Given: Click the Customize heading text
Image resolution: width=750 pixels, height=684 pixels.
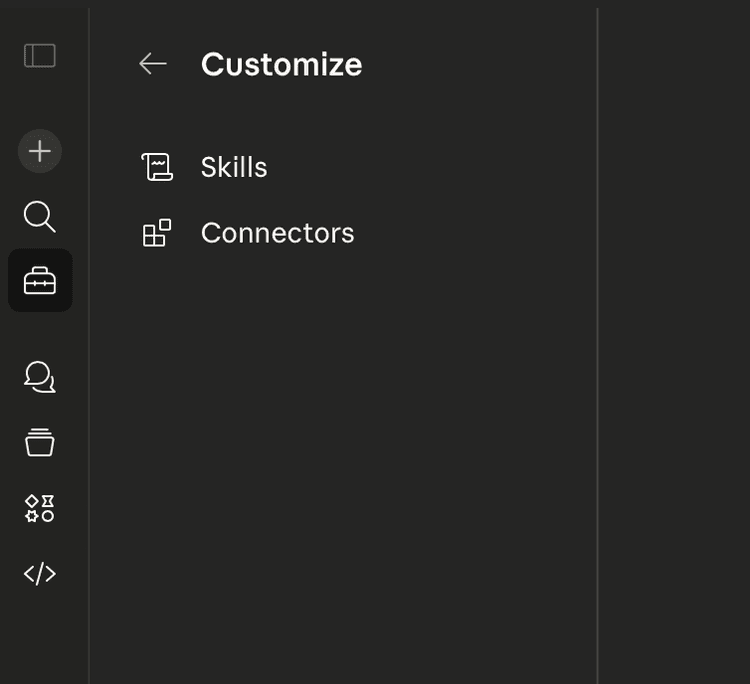Looking at the screenshot, I should coord(282,64).
